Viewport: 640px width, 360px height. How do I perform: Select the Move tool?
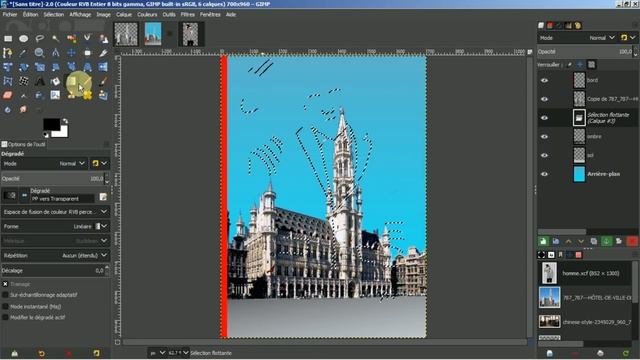[x=71, y=53]
